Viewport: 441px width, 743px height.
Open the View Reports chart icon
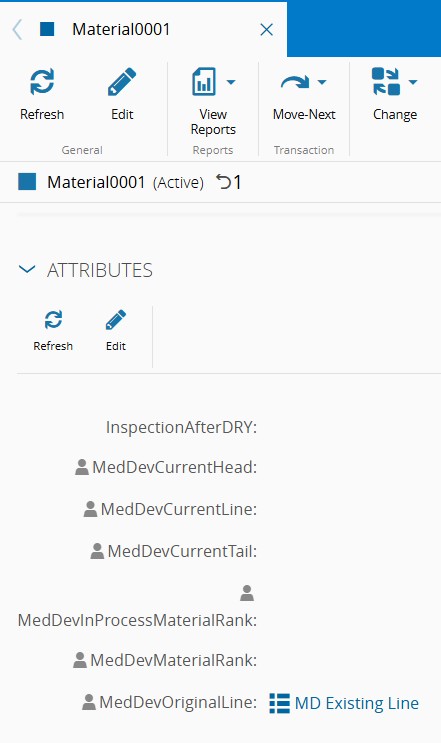coord(204,82)
